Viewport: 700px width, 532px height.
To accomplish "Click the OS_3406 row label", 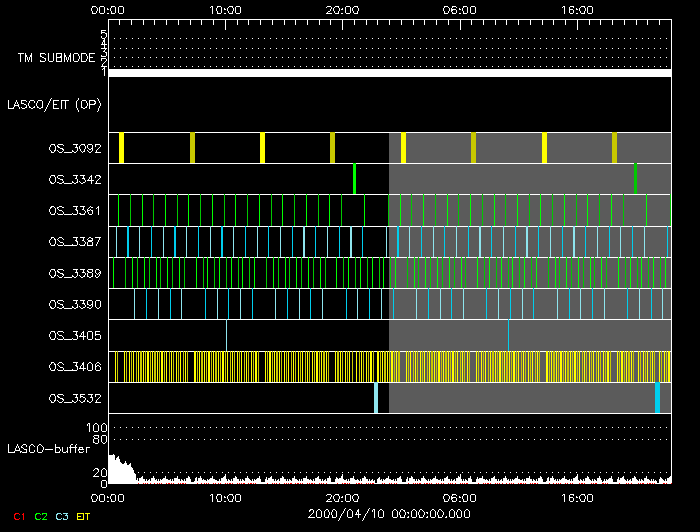I will (75, 367).
